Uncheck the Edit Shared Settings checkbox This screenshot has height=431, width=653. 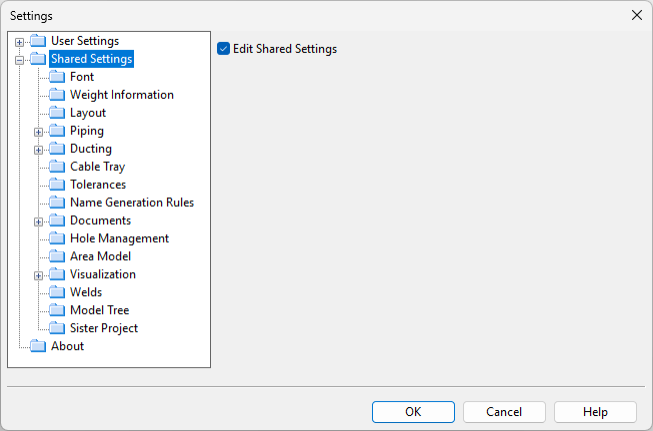tap(224, 49)
